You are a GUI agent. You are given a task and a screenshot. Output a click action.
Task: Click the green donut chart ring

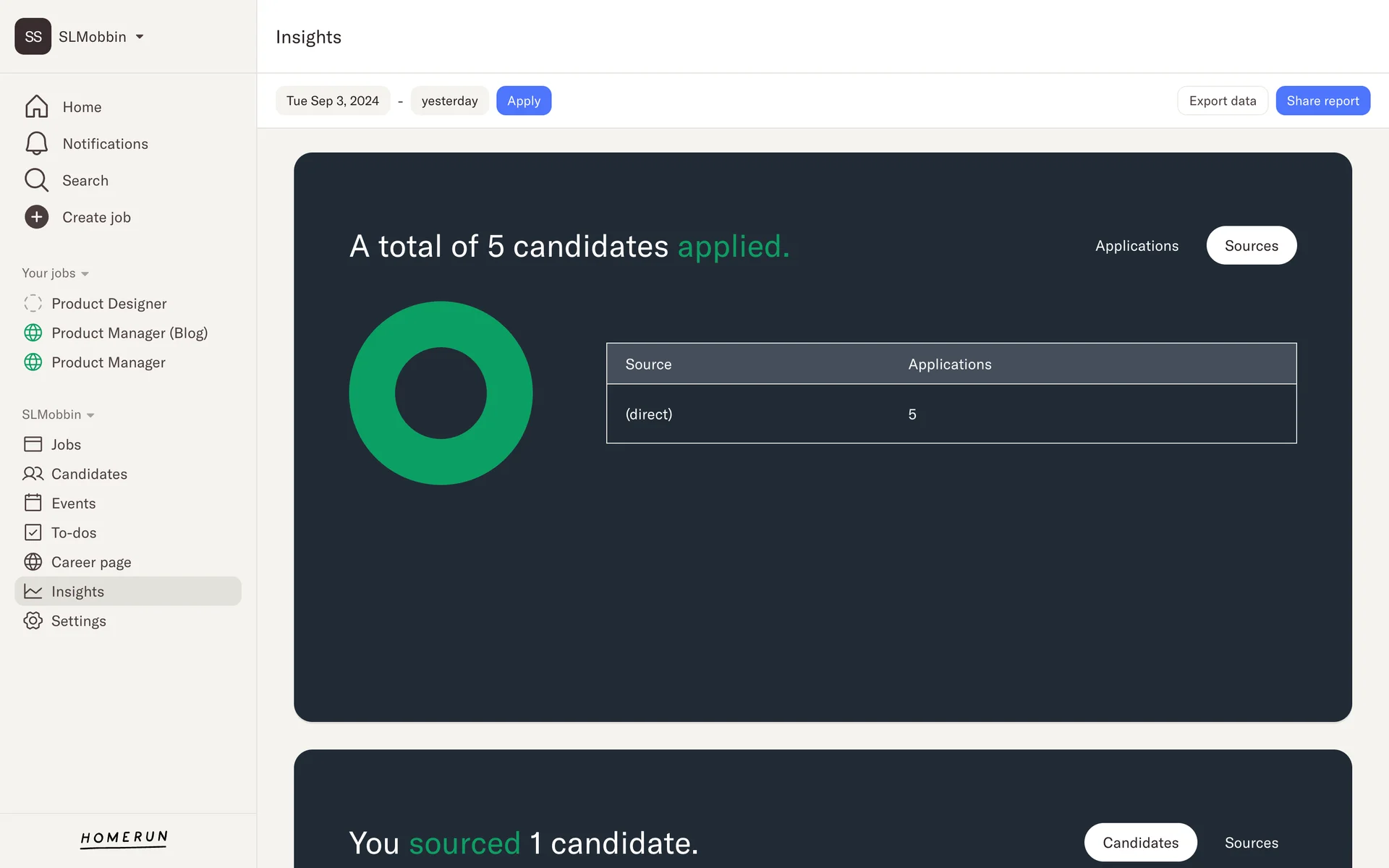[x=373, y=393]
